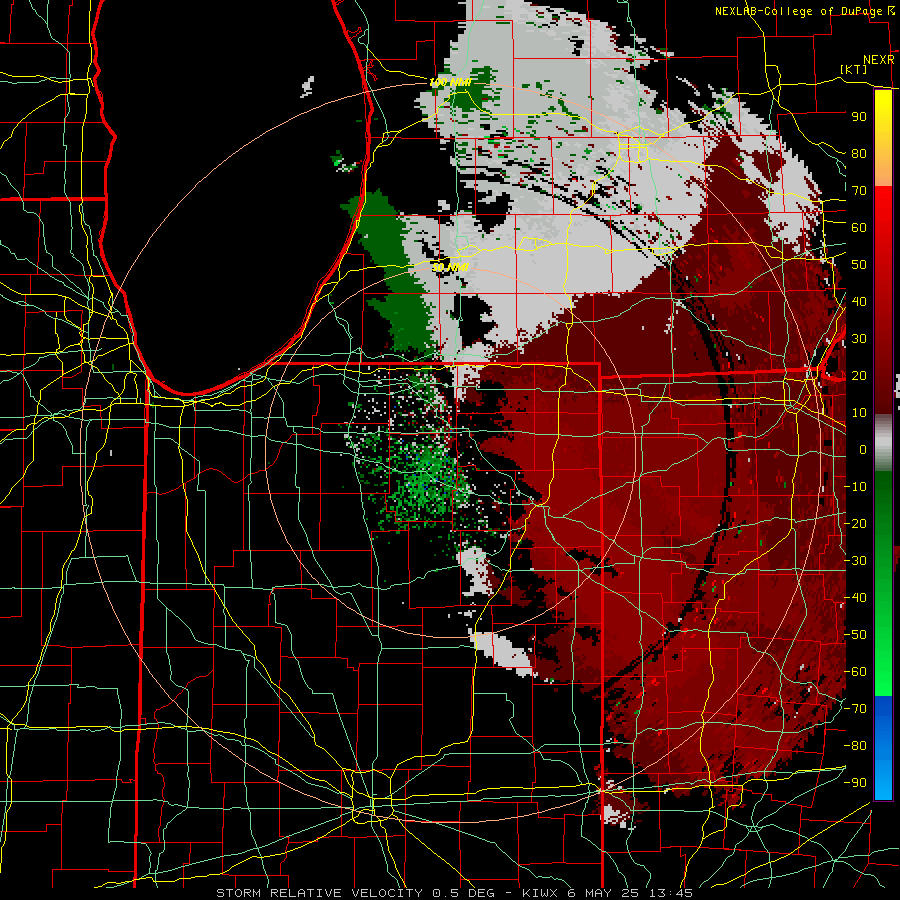Click the 80 value on velocity scale
Image resolution: width=900 pixels, height=900 pixels.
pyautogui.click(x=859, y=154)
